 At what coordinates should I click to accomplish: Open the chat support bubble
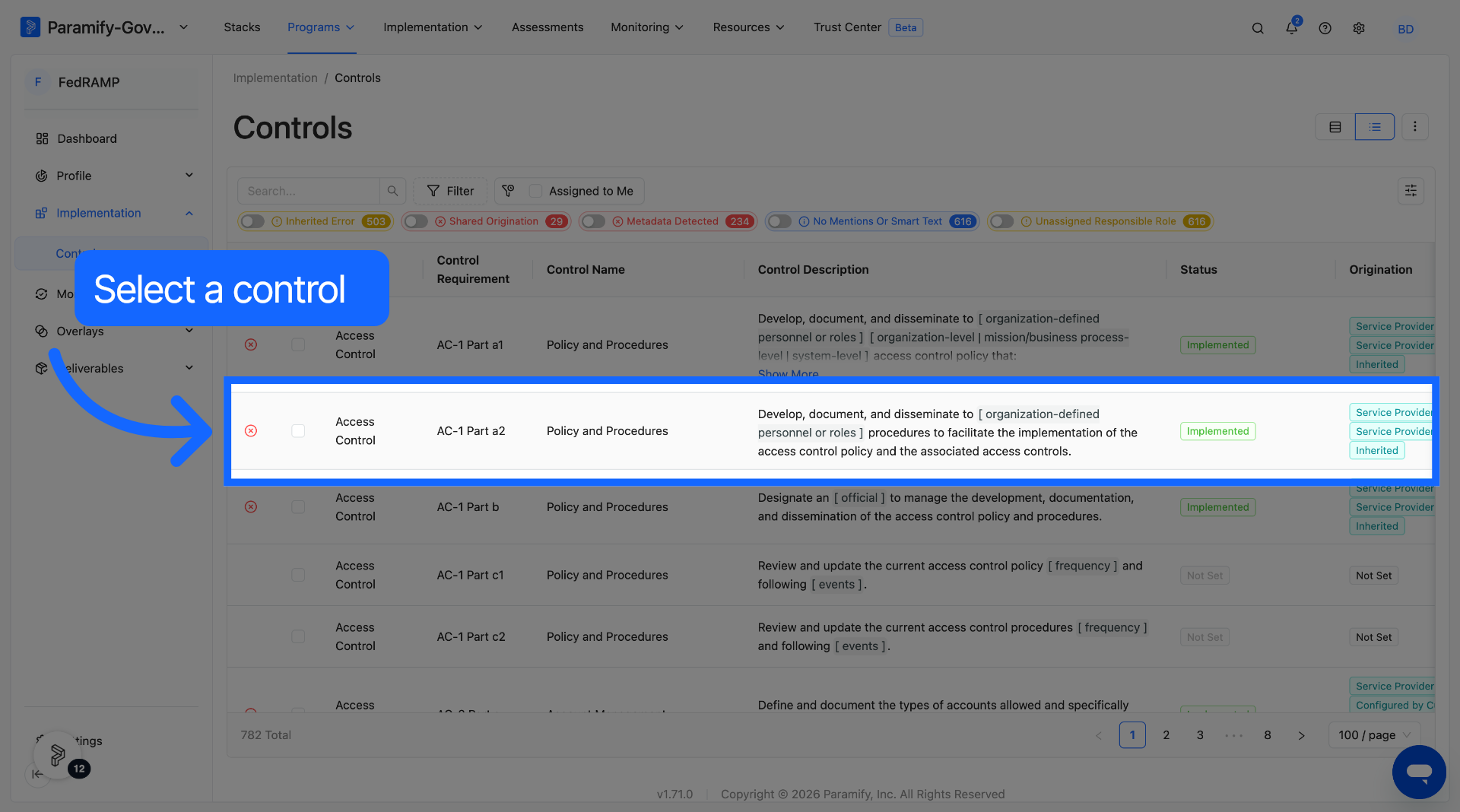[x=1419, y=772]
